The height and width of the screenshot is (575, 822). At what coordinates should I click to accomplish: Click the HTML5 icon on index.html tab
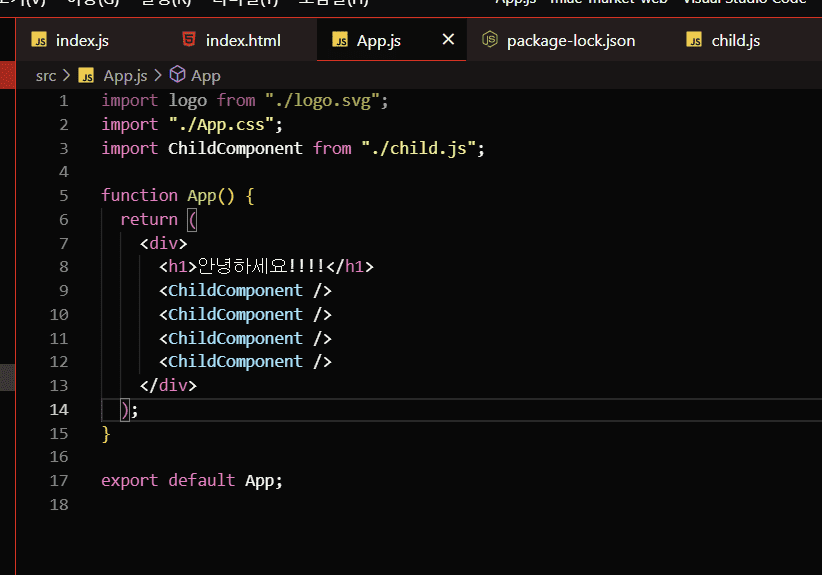tap(189, 39)
